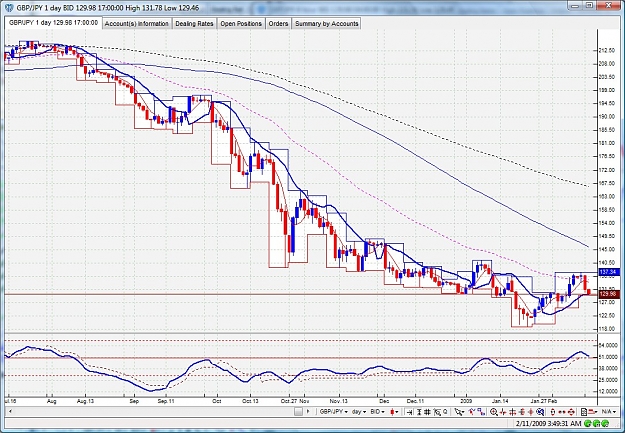The height and width of the screenshot is (433, 625).
Task: Click the add indicator line icon
Action: pos(472,411)
